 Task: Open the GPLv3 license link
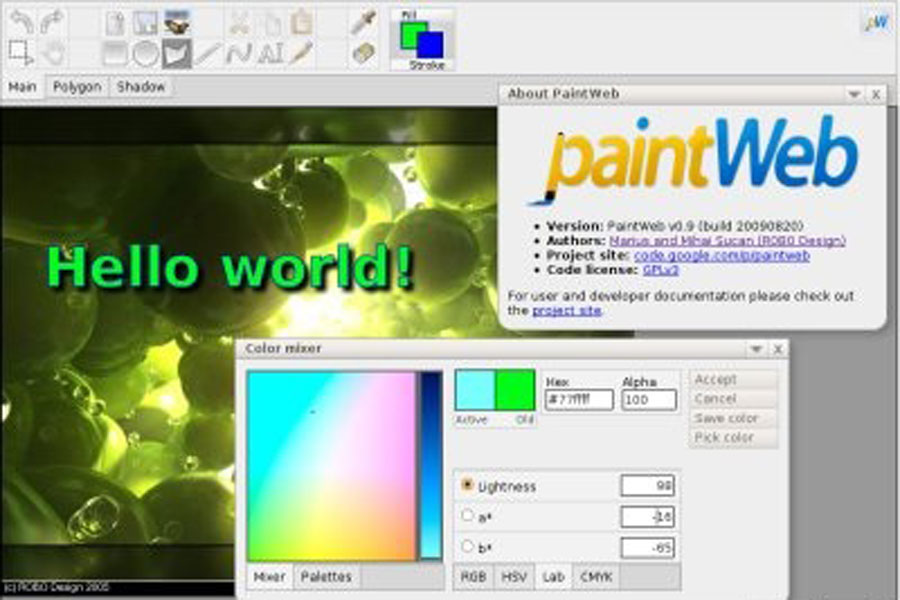661,270
